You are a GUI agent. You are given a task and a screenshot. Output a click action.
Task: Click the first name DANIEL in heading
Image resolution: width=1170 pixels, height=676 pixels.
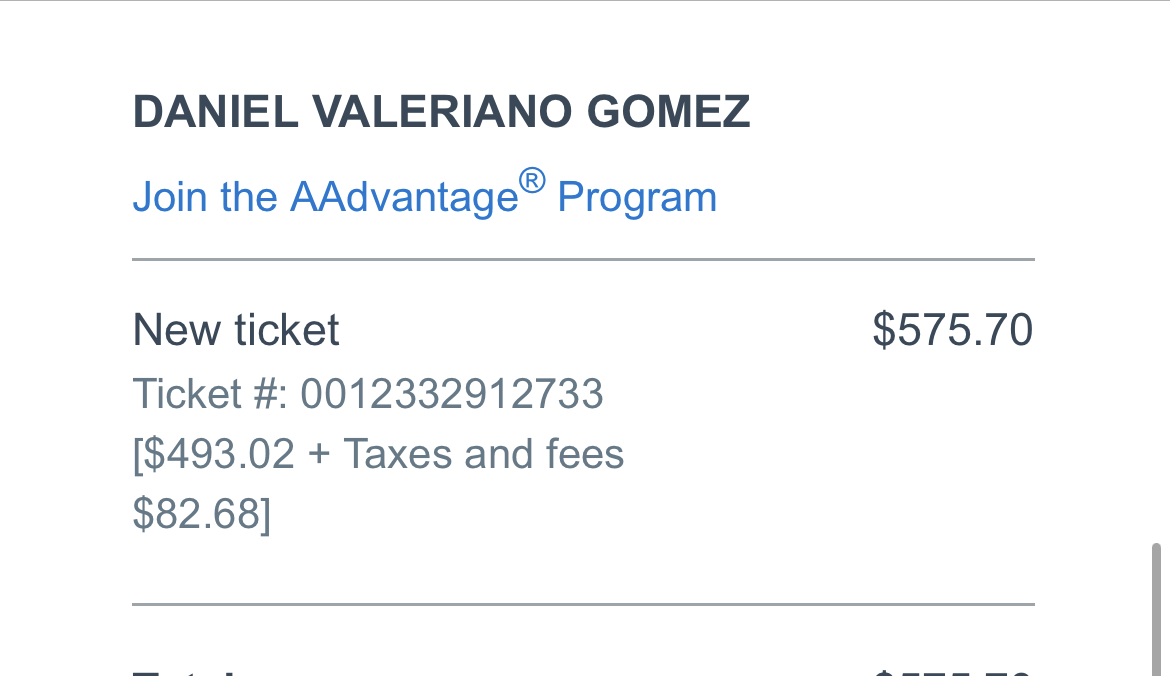(216, 112)
